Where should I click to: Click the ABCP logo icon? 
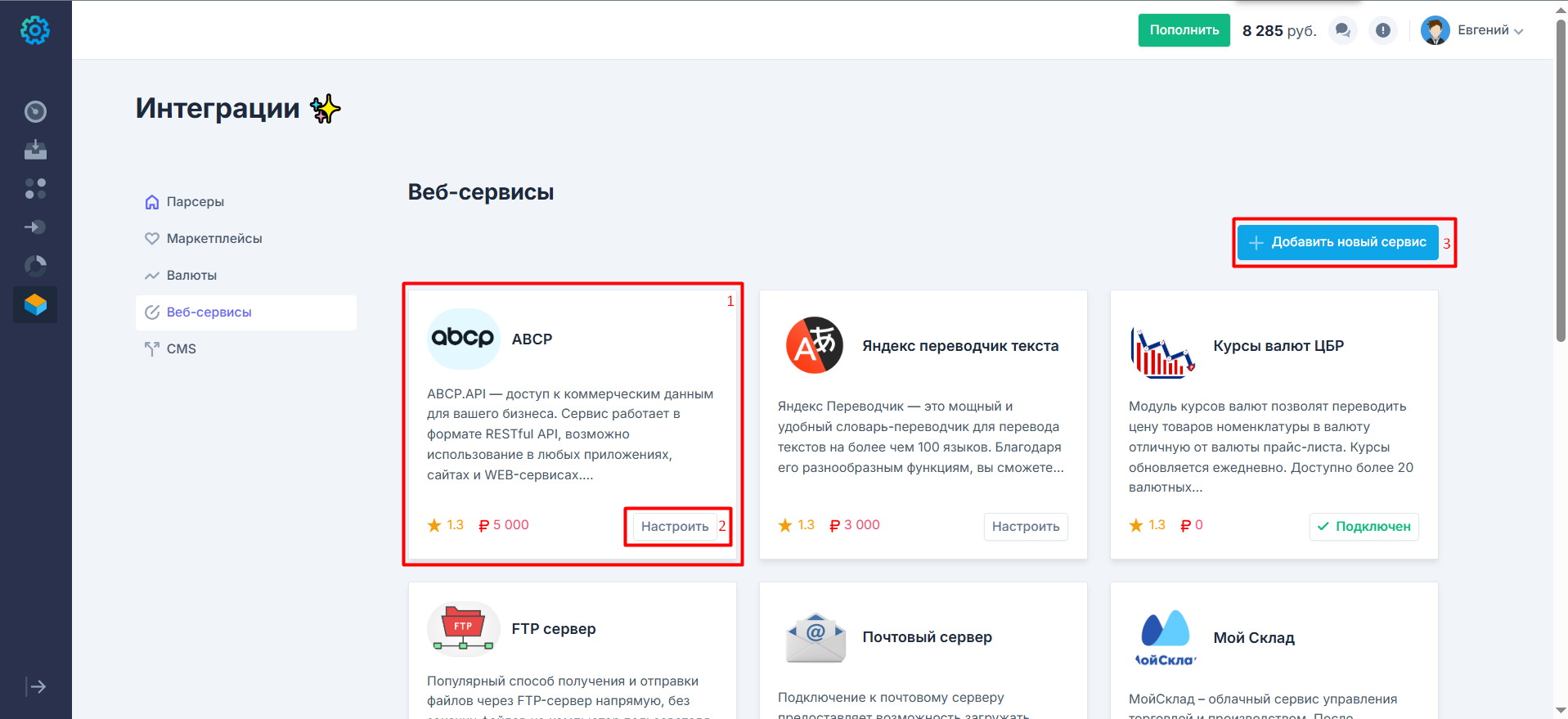pyautogui.click(x=463, y=339)
